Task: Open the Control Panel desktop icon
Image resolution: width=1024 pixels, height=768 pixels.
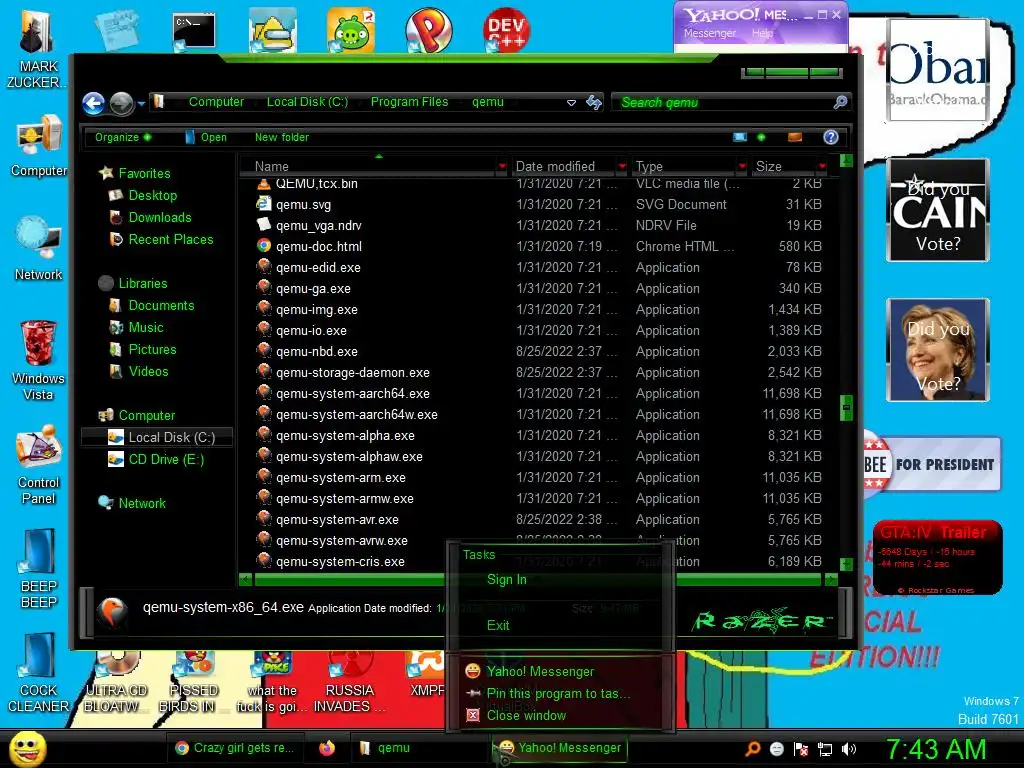Action: click(x=39, y=465)
